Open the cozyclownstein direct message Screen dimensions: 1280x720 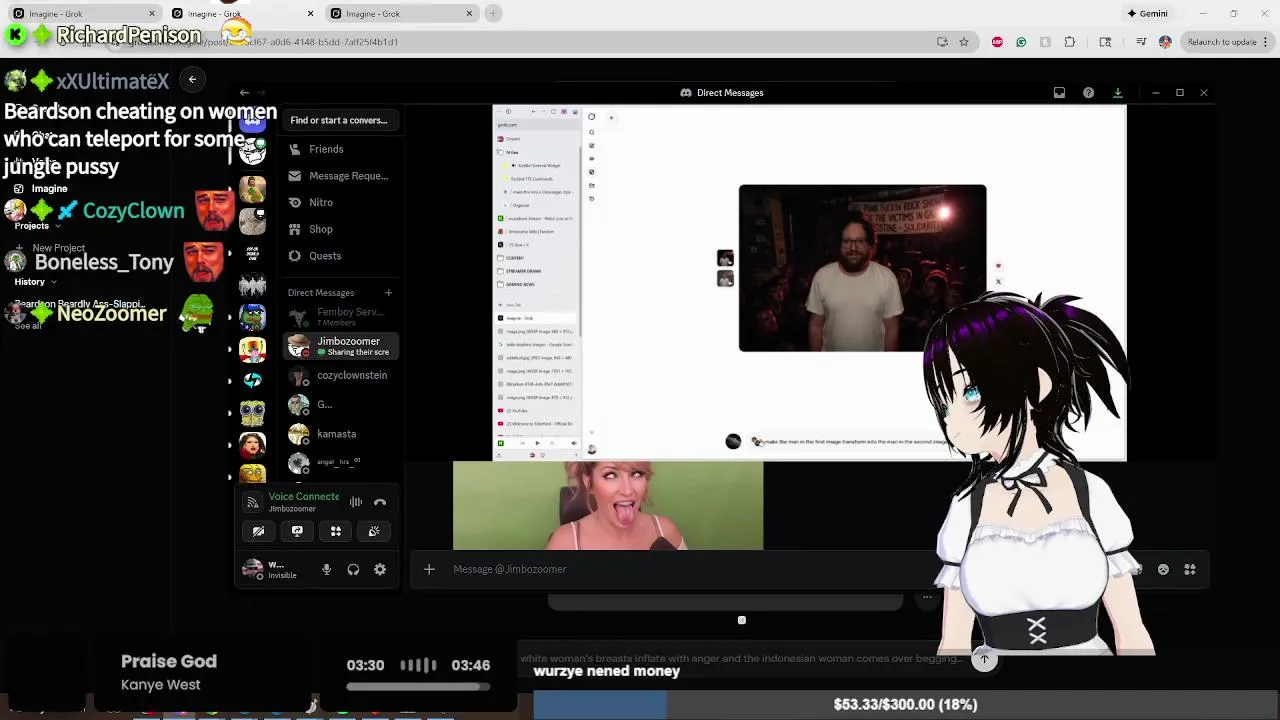(340, 376)
